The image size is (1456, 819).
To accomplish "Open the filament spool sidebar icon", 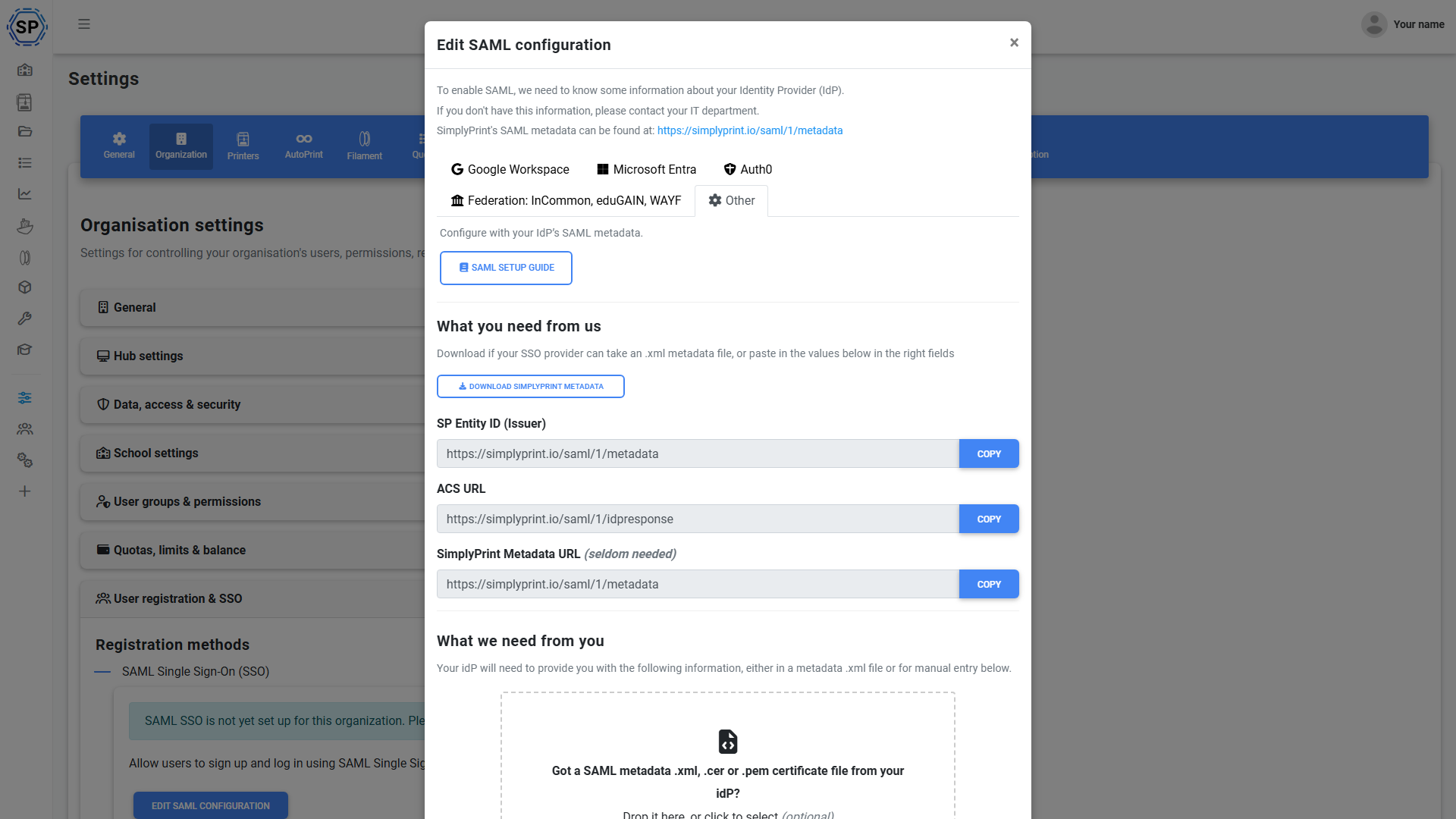I will pos(25,258).
